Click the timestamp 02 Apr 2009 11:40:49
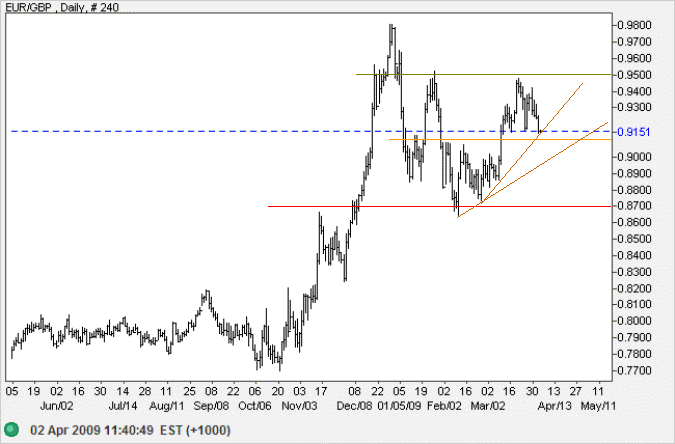 coord(92,430)
